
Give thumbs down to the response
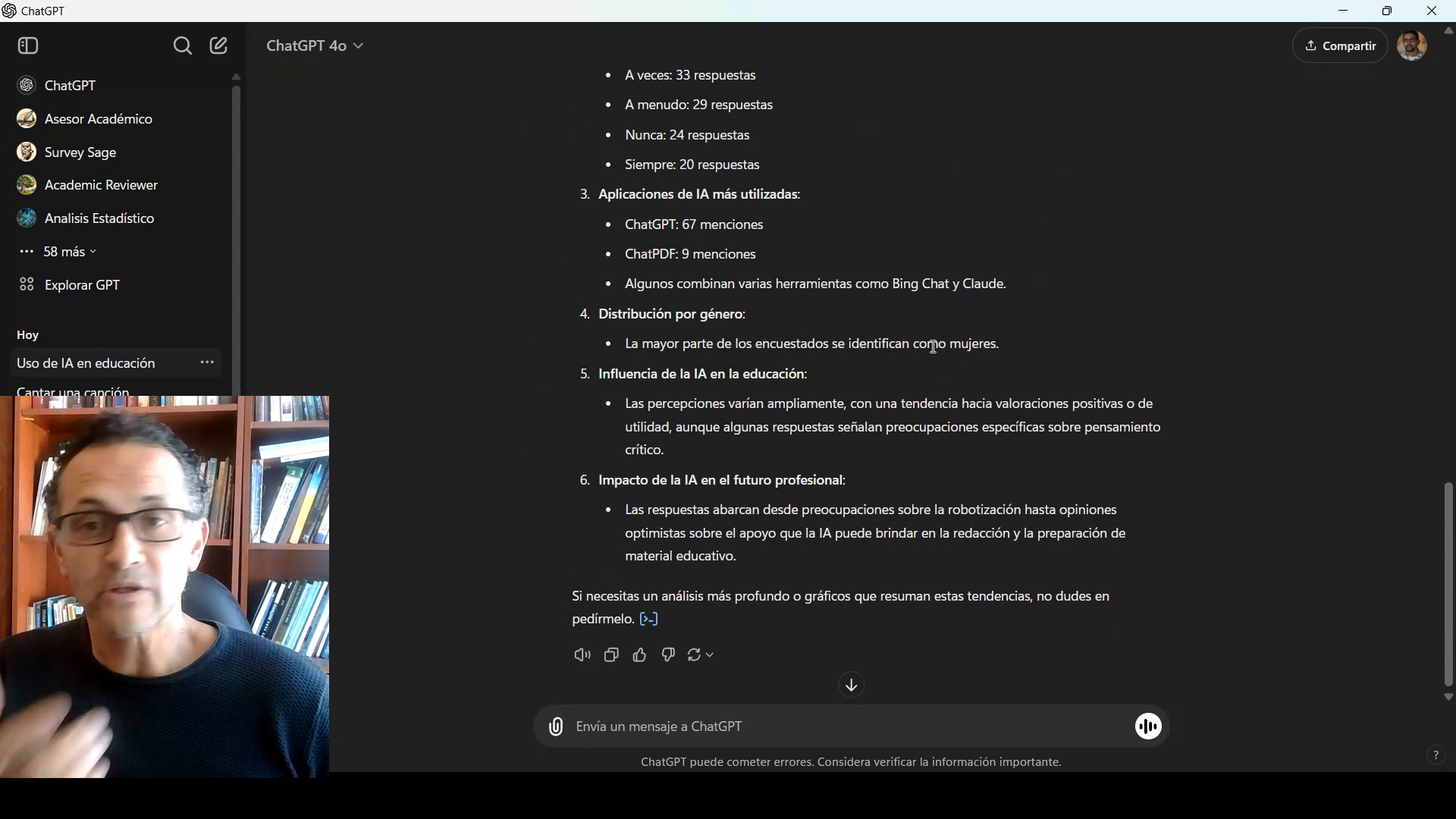click(668, 655)
